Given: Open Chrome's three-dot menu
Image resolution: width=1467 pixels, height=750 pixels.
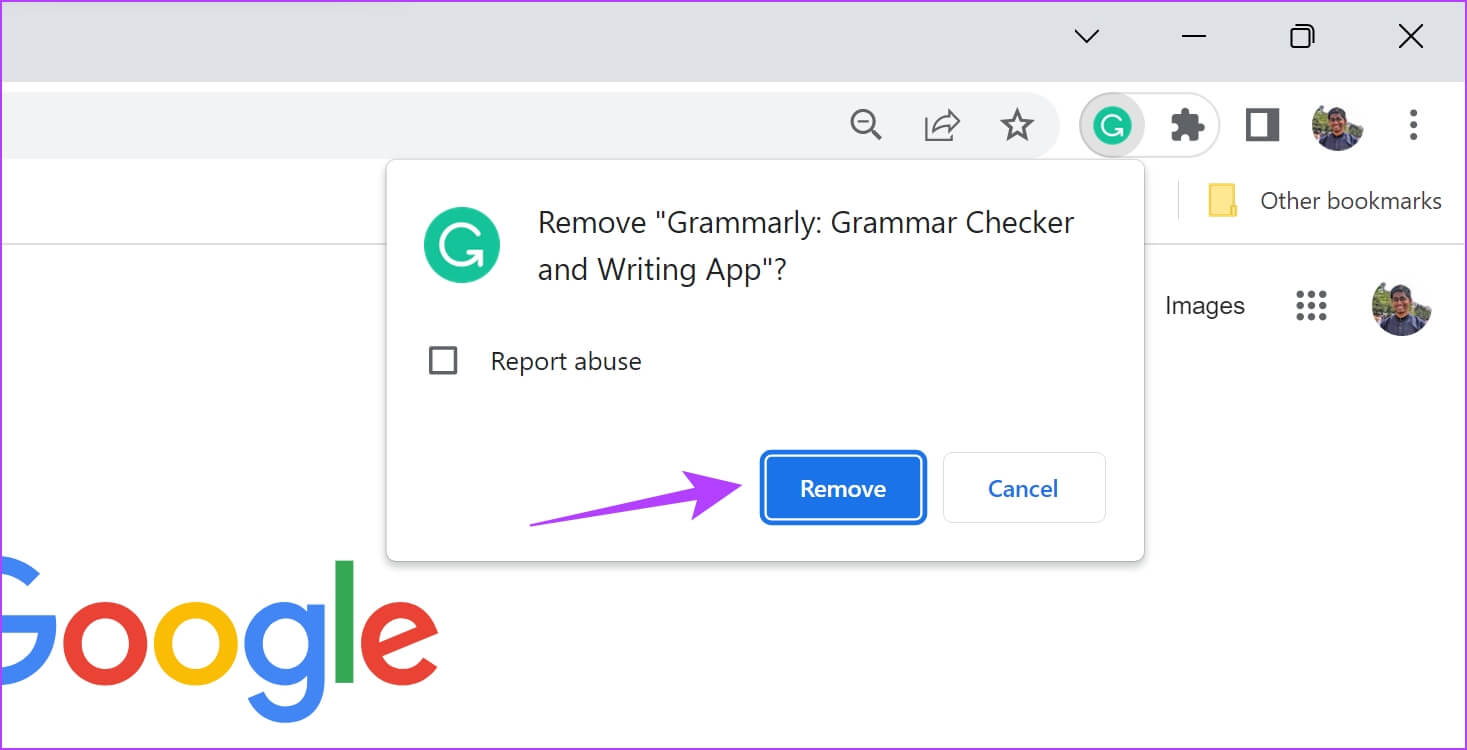Looking at the screenshot, I should tap(1413, 125).
